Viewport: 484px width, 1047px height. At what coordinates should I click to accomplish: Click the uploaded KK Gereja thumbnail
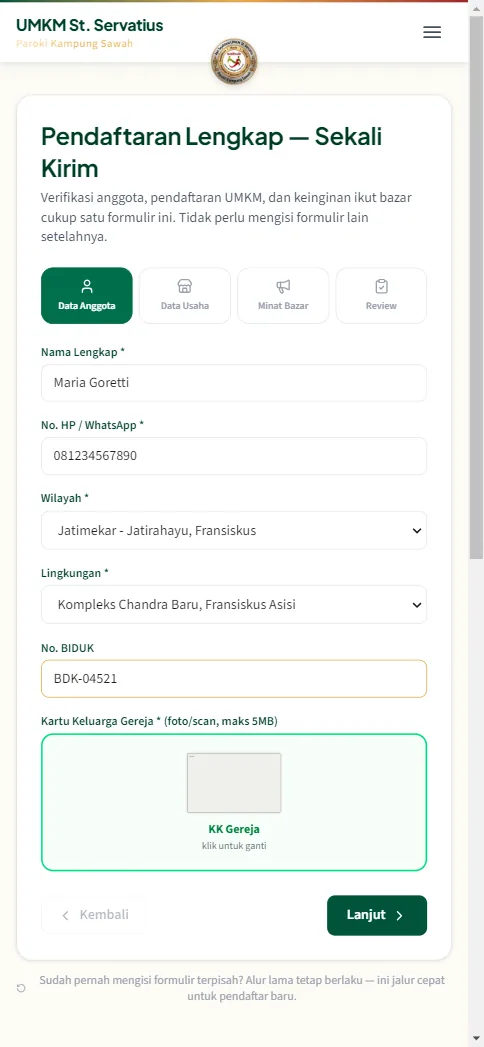point(234,783)
